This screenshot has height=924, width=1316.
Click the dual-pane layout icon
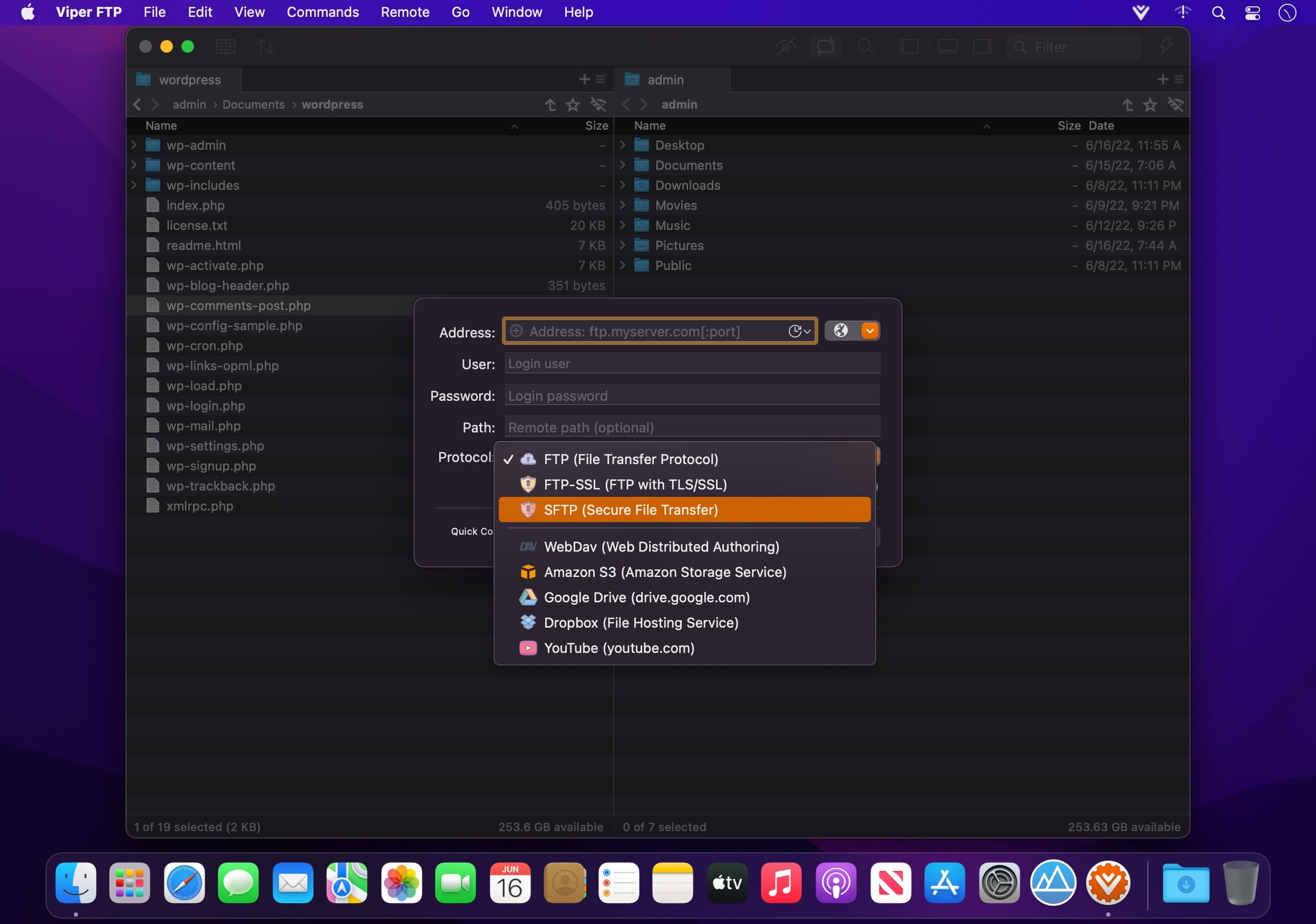click(x=225, y=46)
